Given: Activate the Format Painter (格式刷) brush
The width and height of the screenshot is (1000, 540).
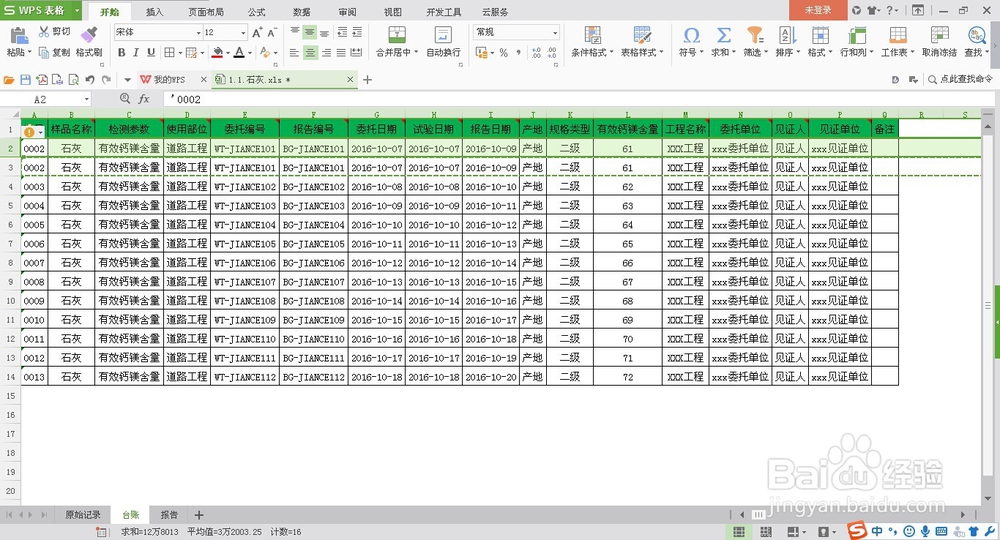Looking at the screenshot, I should [89, 34].
